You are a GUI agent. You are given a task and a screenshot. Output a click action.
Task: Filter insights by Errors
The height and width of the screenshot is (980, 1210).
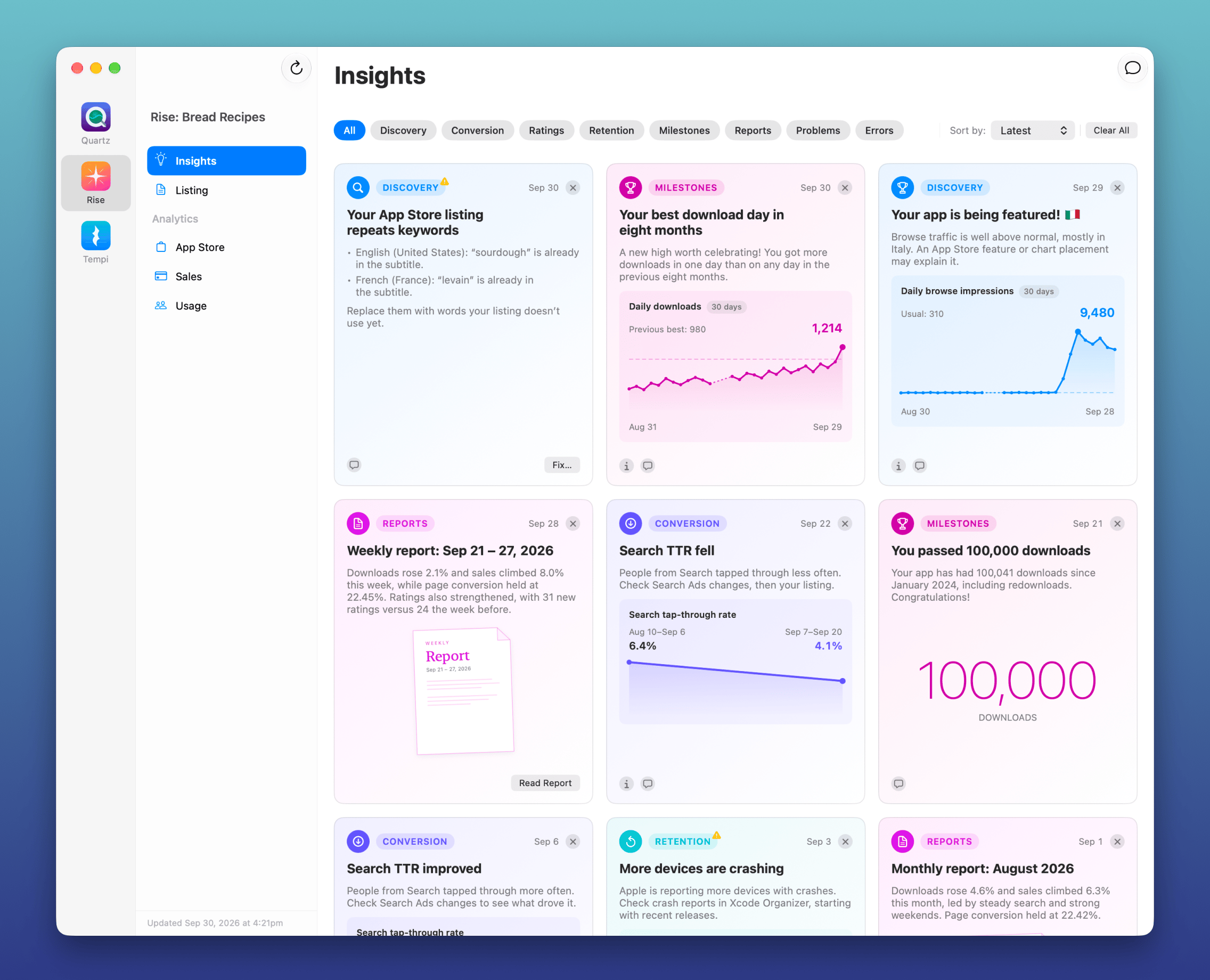tap(879, 130)
